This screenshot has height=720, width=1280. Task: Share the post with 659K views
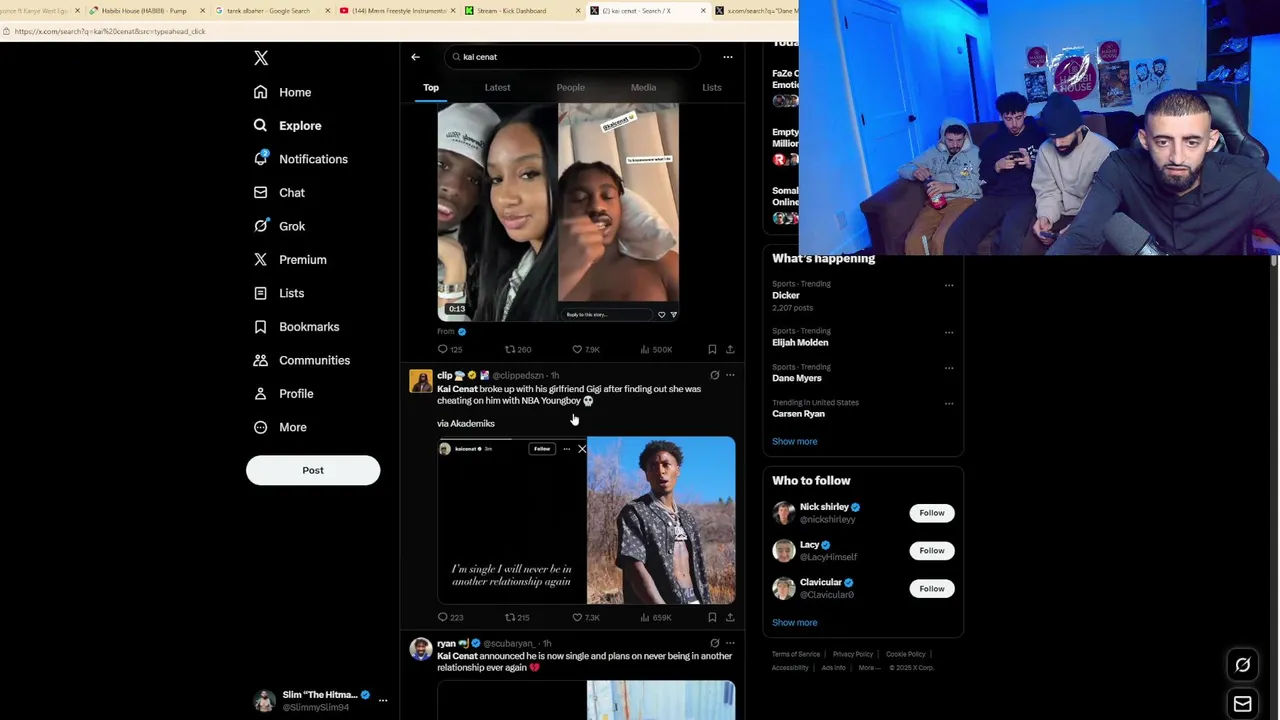pyautogui.click(x=730, y=617)
